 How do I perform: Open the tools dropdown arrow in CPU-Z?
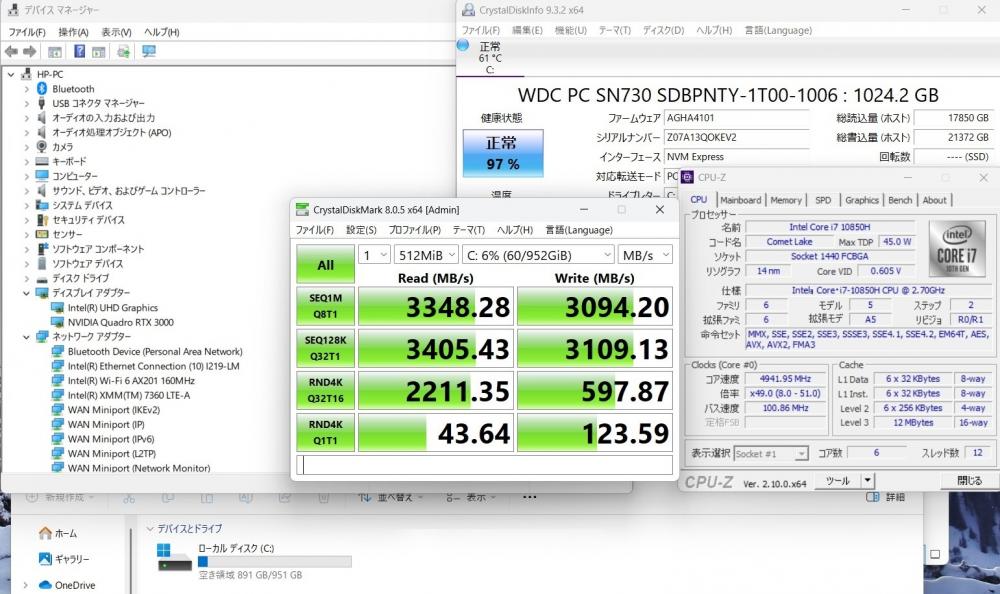[867, 480]
